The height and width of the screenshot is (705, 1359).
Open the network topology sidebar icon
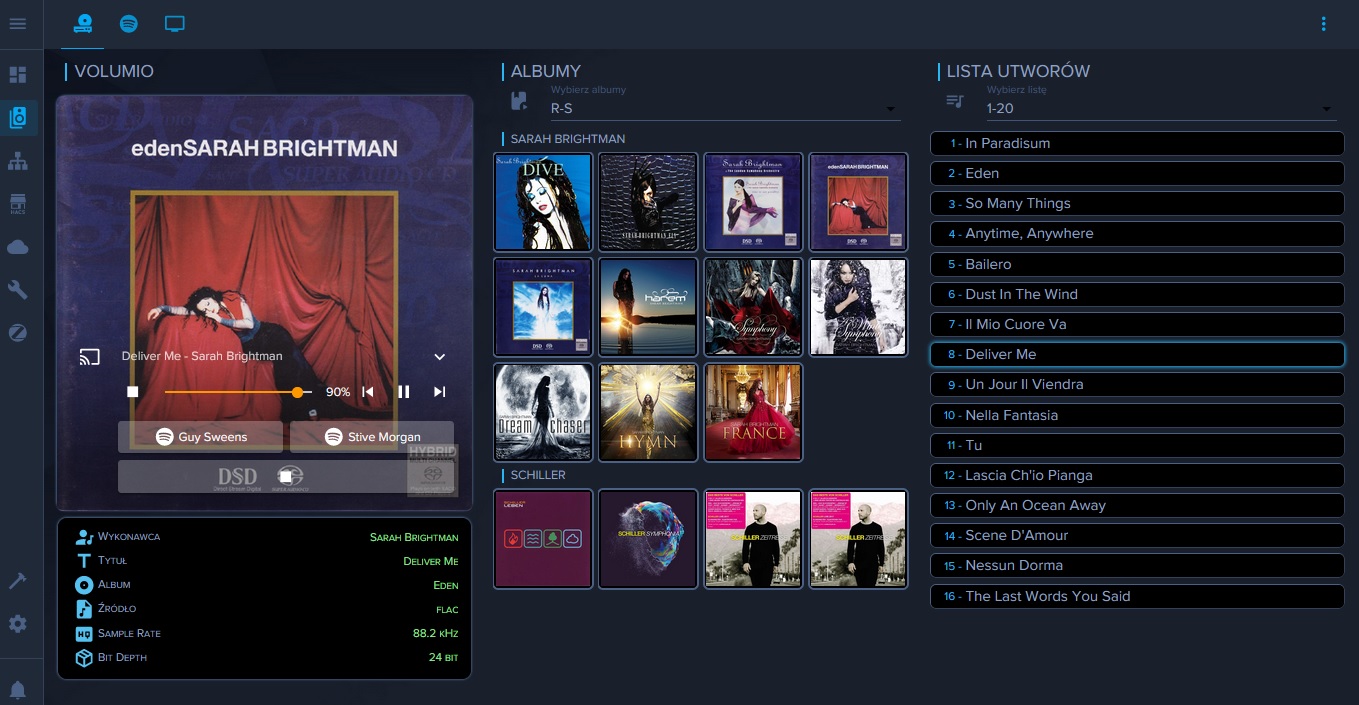[18, 161]
